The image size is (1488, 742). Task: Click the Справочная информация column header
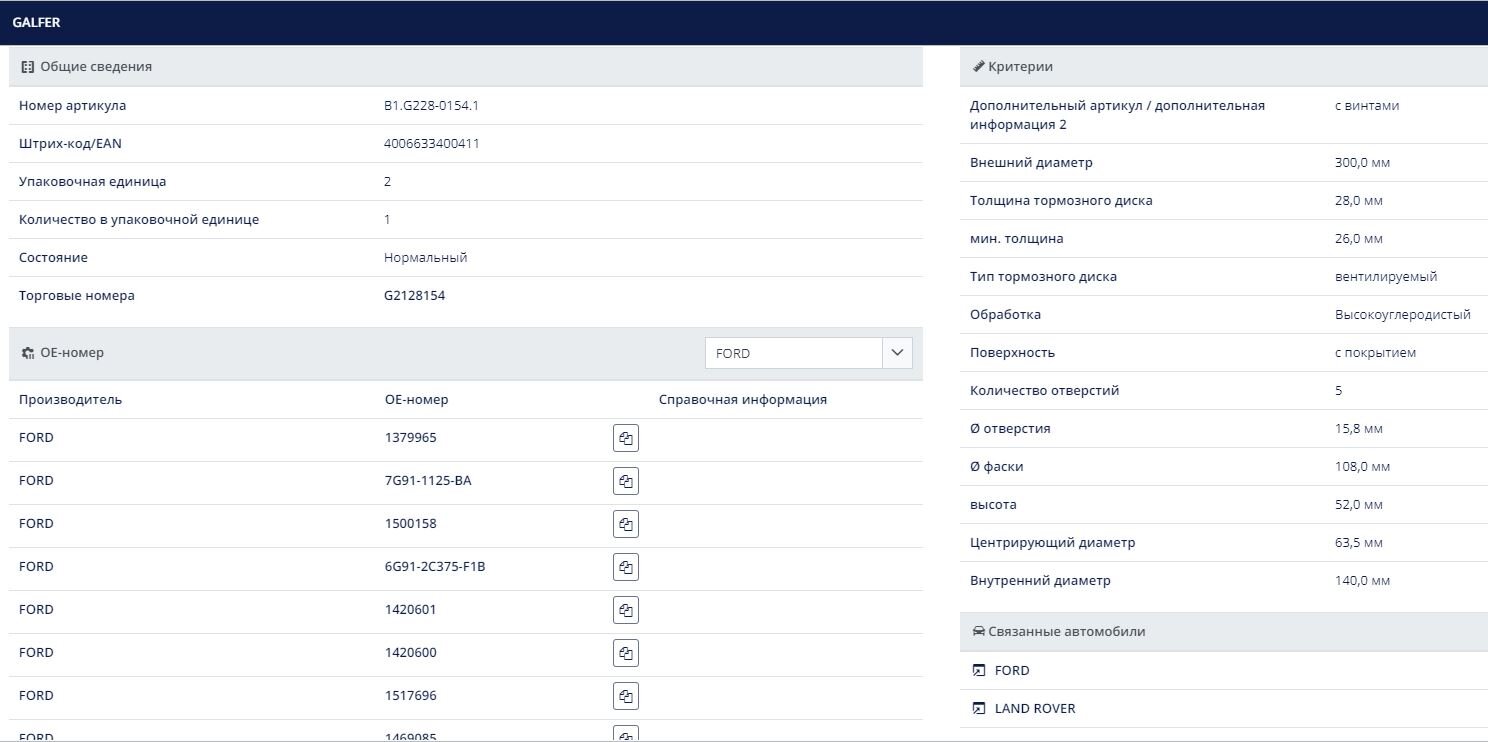[743, 399]
